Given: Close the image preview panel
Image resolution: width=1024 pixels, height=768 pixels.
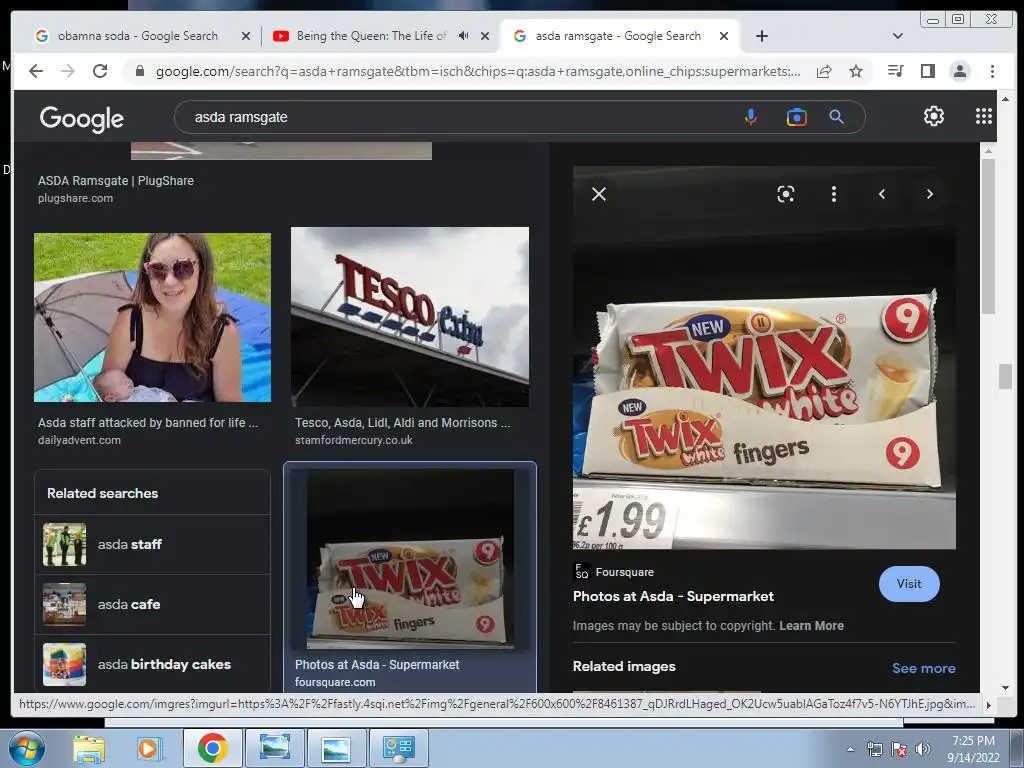Looking at the screenshot, I should coord(599,194).
